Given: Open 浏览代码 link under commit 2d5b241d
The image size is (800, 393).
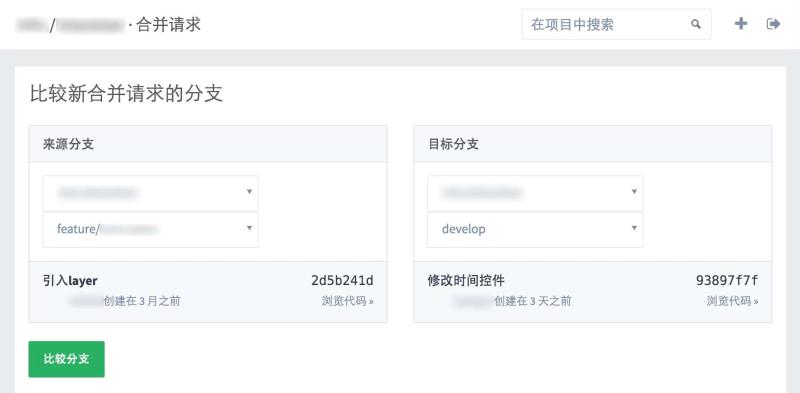Looking at the screenshot, I should coord(347,301).
